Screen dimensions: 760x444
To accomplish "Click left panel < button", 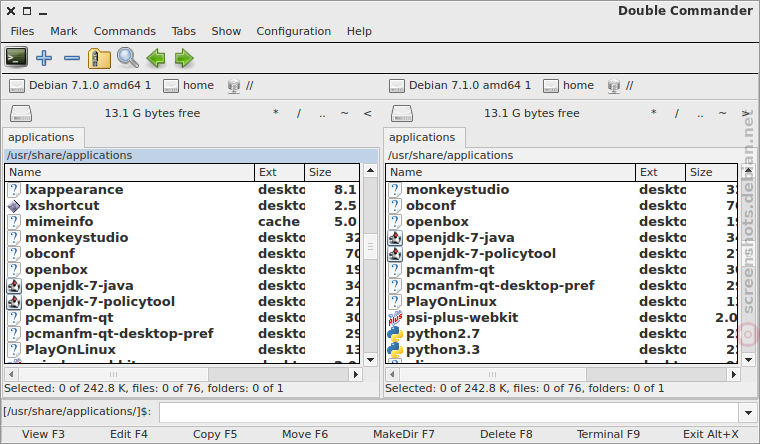I will click(367, 113).
